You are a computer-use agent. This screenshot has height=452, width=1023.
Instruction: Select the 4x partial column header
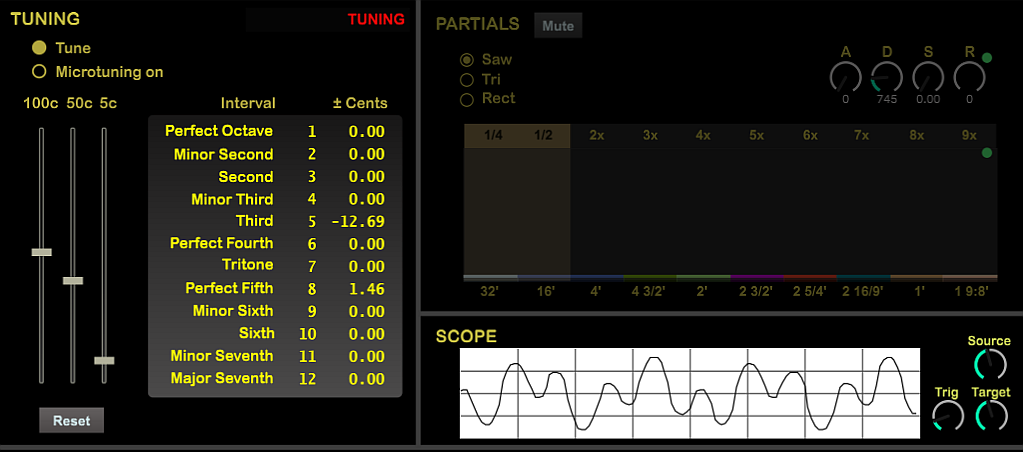pyautogui.click(x=703, y=136)
